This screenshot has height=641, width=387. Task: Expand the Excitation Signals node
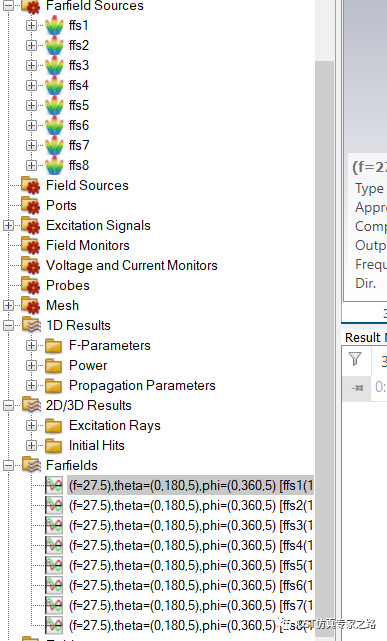tap(8, 226)
